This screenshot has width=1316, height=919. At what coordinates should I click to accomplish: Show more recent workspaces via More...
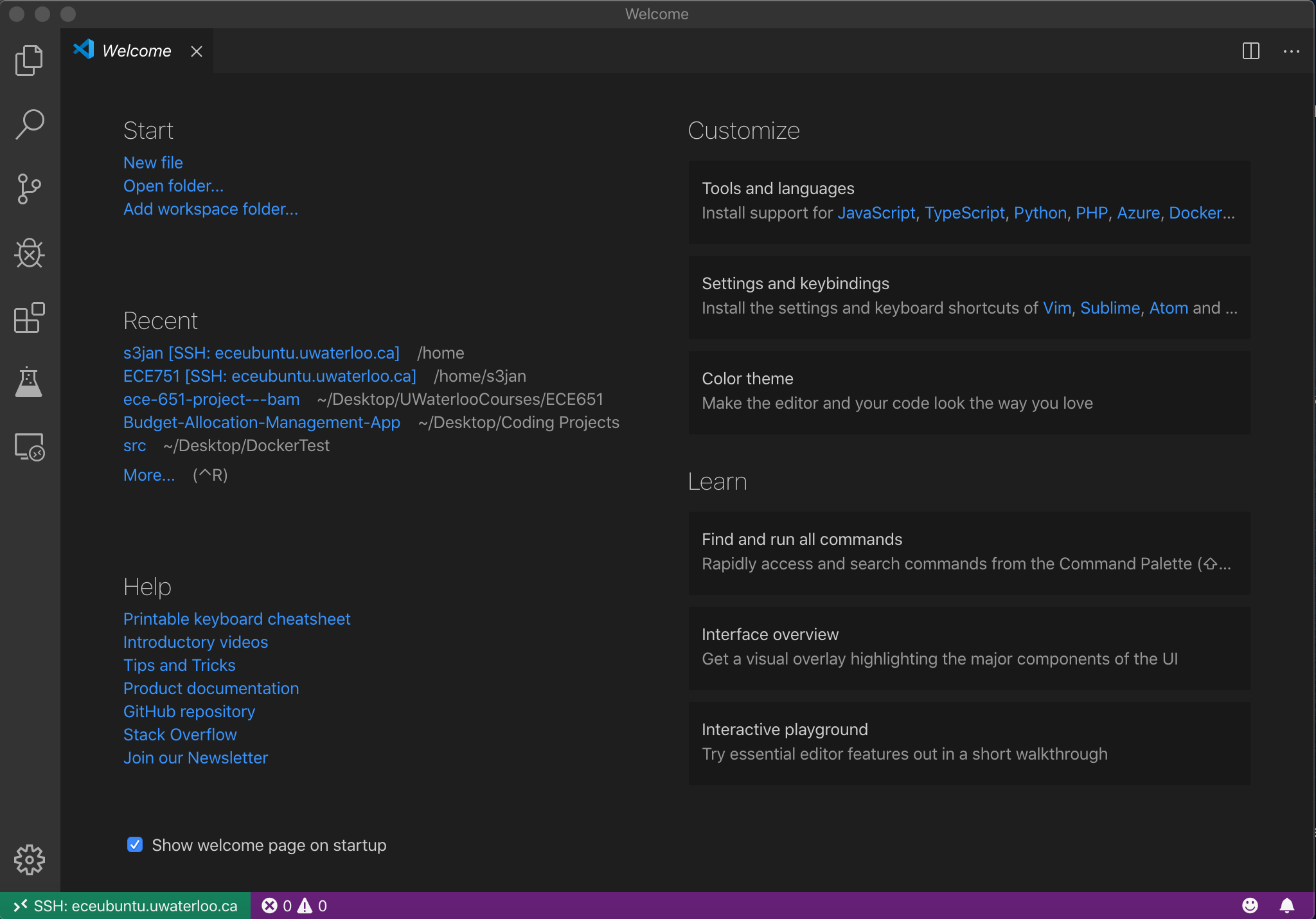pyautogui.click(x=148, y=475)
